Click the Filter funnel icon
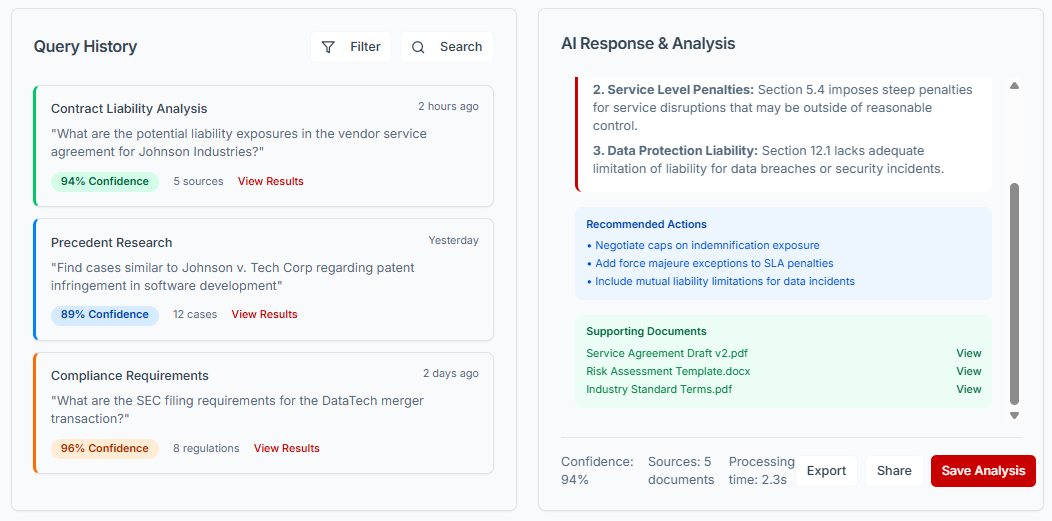The image size is (1052, 521). pyautogui.click(x=328, y=47)
